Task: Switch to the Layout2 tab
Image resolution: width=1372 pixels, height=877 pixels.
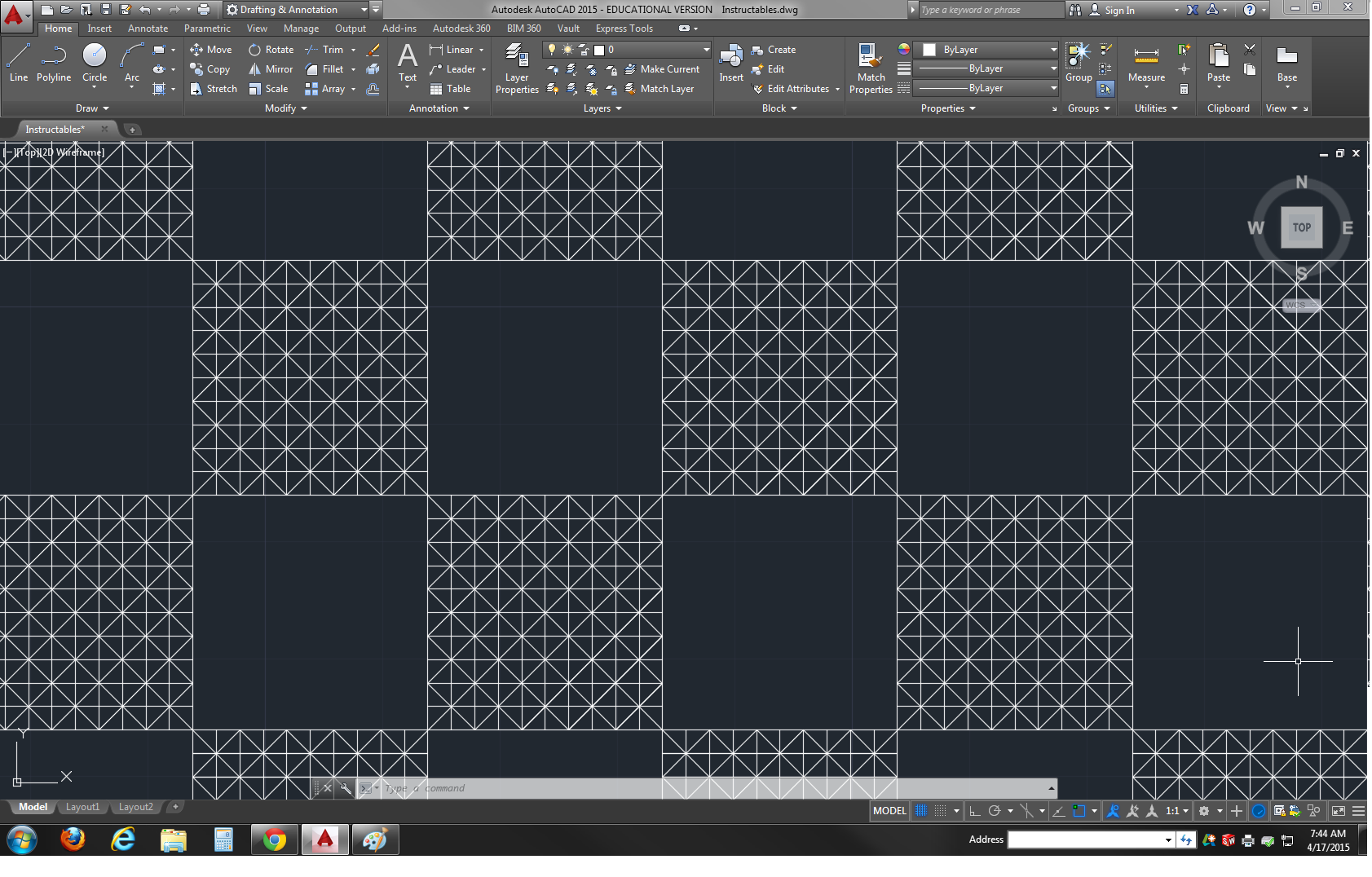Action: pyautogui.click(x=135, y=807)
